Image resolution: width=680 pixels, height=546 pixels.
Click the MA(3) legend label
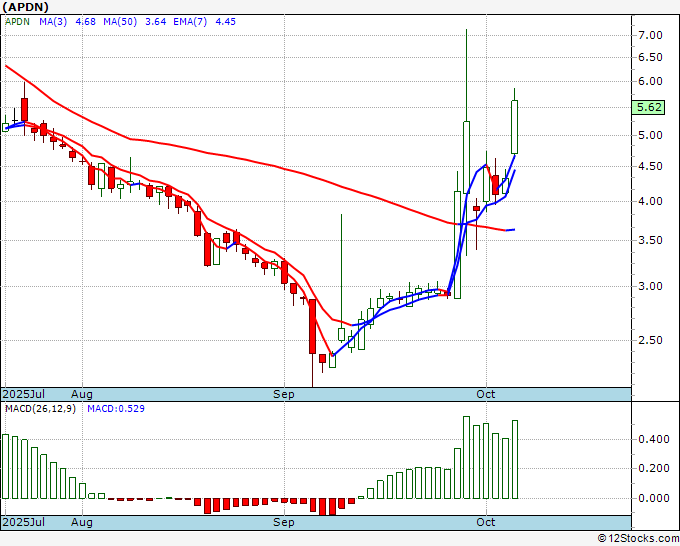(x=53, y=21)
